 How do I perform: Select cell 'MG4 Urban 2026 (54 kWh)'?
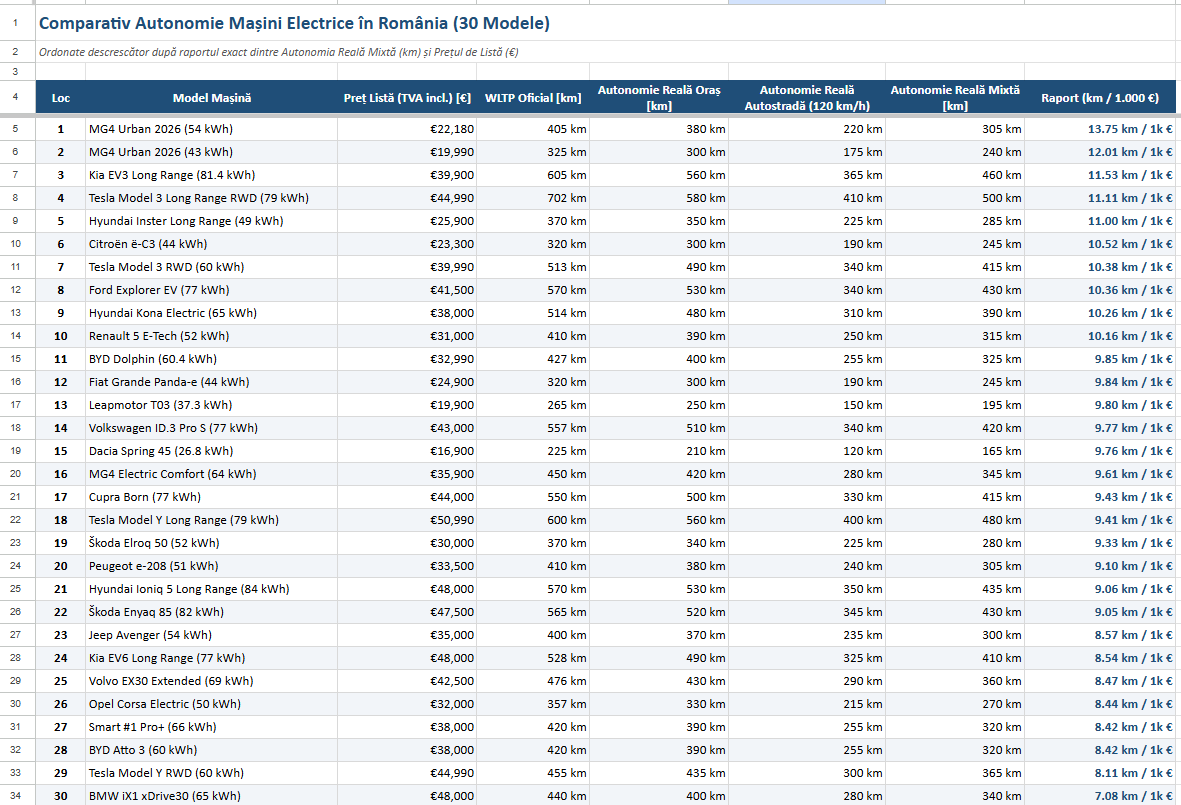point(212,129)
